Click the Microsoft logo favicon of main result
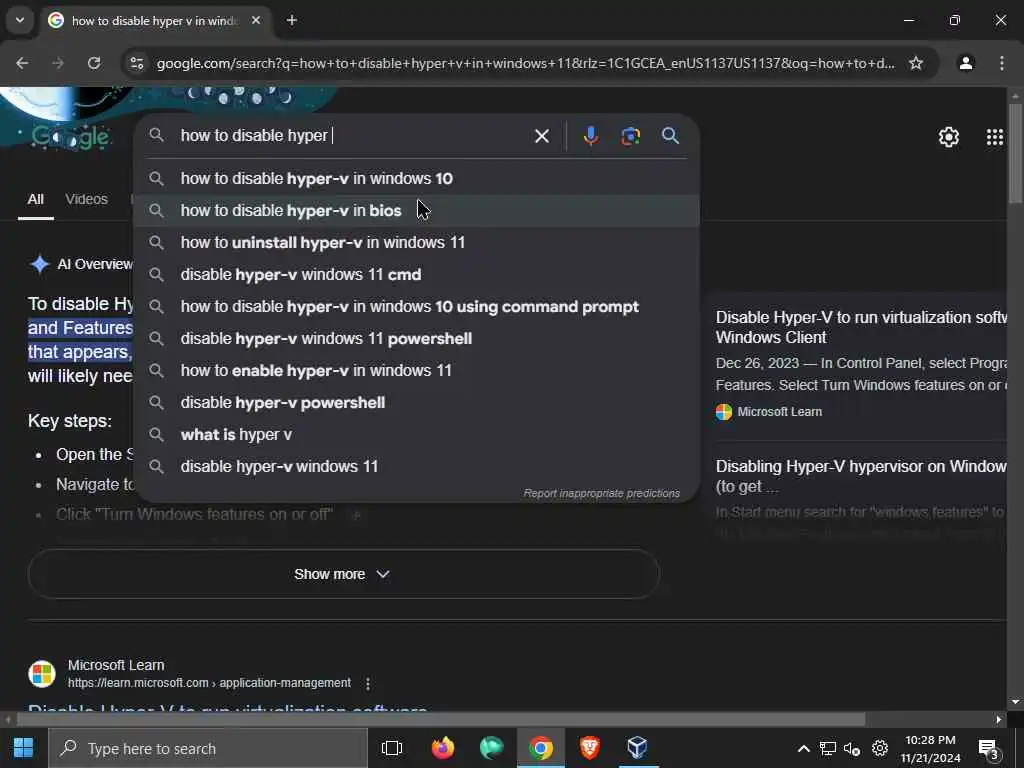Image resolution: width=1024 pixels, height=768 pixels. point(42,674)
